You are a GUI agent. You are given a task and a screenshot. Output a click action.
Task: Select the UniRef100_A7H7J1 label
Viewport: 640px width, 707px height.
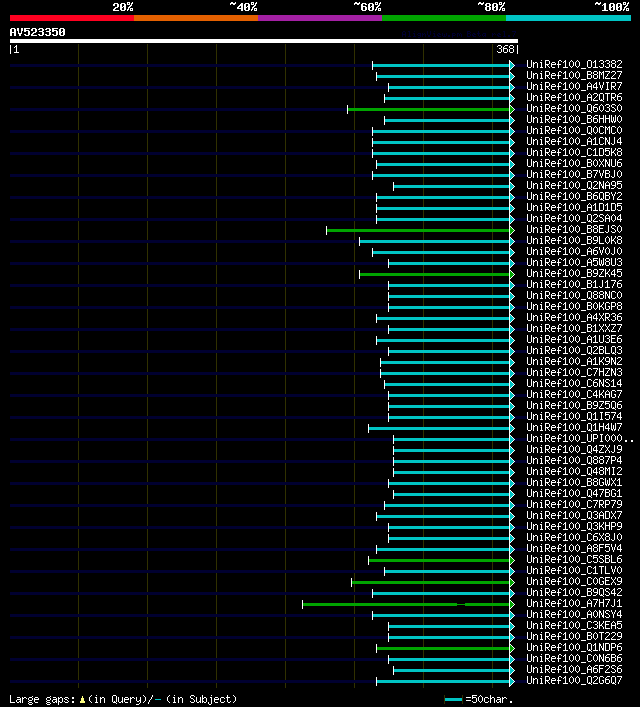pyautogui.click(x=574, y=603)
